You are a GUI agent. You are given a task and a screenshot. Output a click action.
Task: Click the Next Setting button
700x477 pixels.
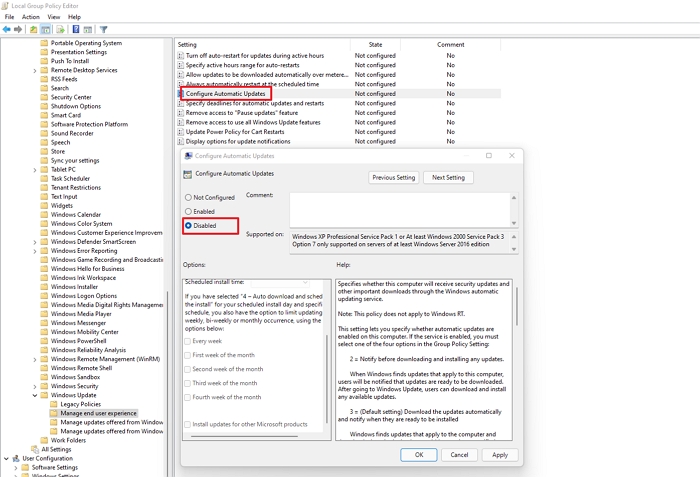(x=448, y=177)
